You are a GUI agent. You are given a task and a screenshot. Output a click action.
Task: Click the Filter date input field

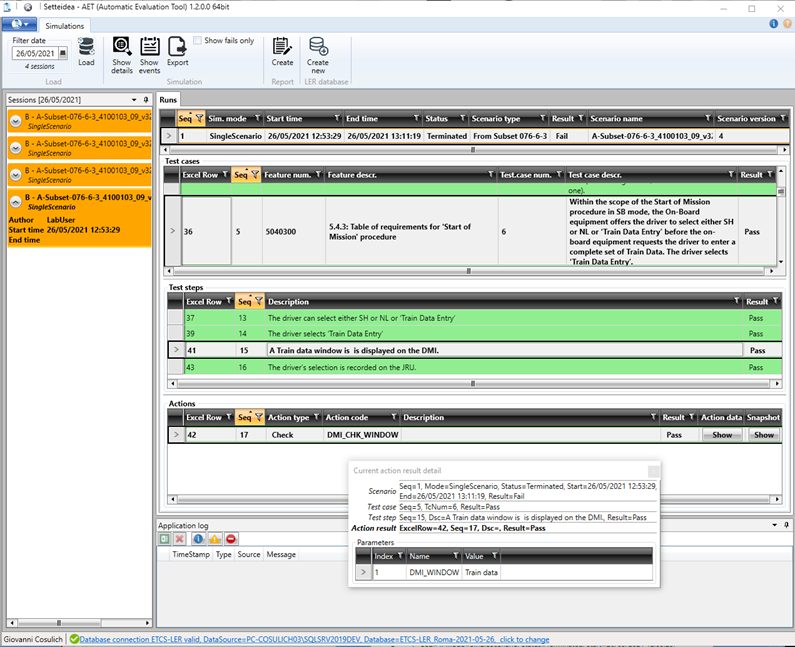tap(34, 53)
